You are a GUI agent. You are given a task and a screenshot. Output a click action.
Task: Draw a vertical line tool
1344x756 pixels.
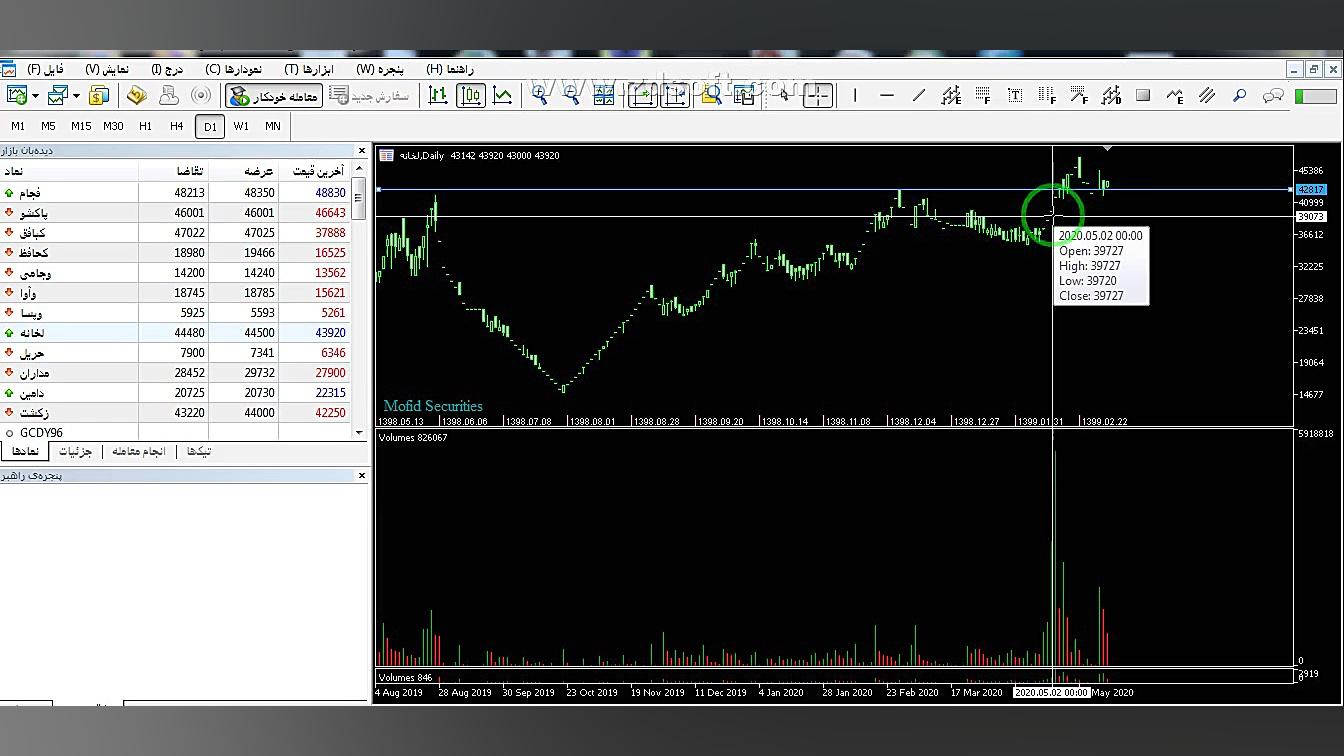click(x=855, y=95)
